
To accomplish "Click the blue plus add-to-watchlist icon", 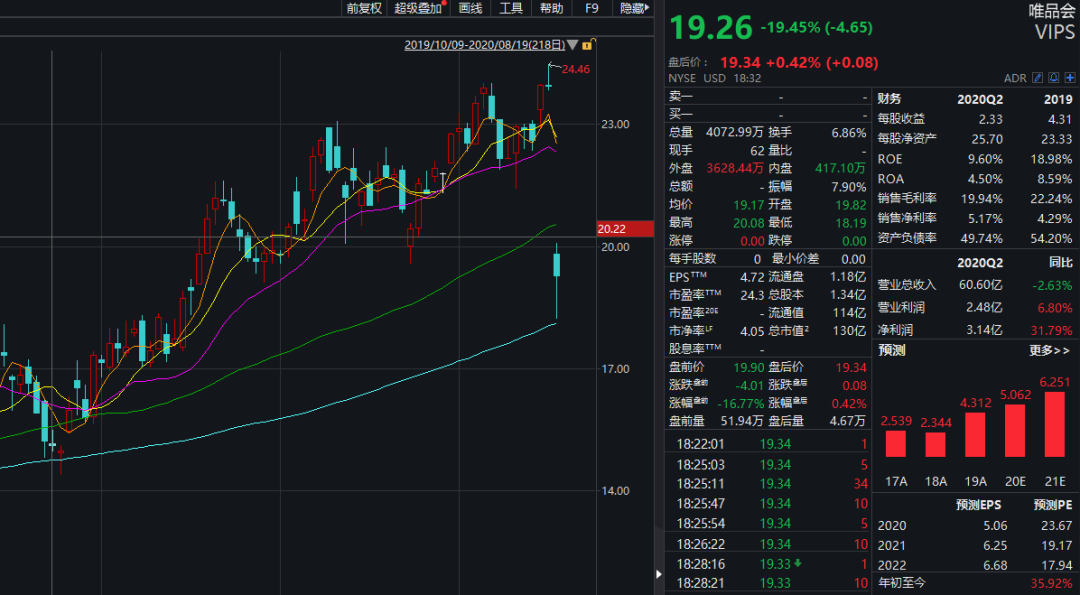I will click(x=1069, y=78).
